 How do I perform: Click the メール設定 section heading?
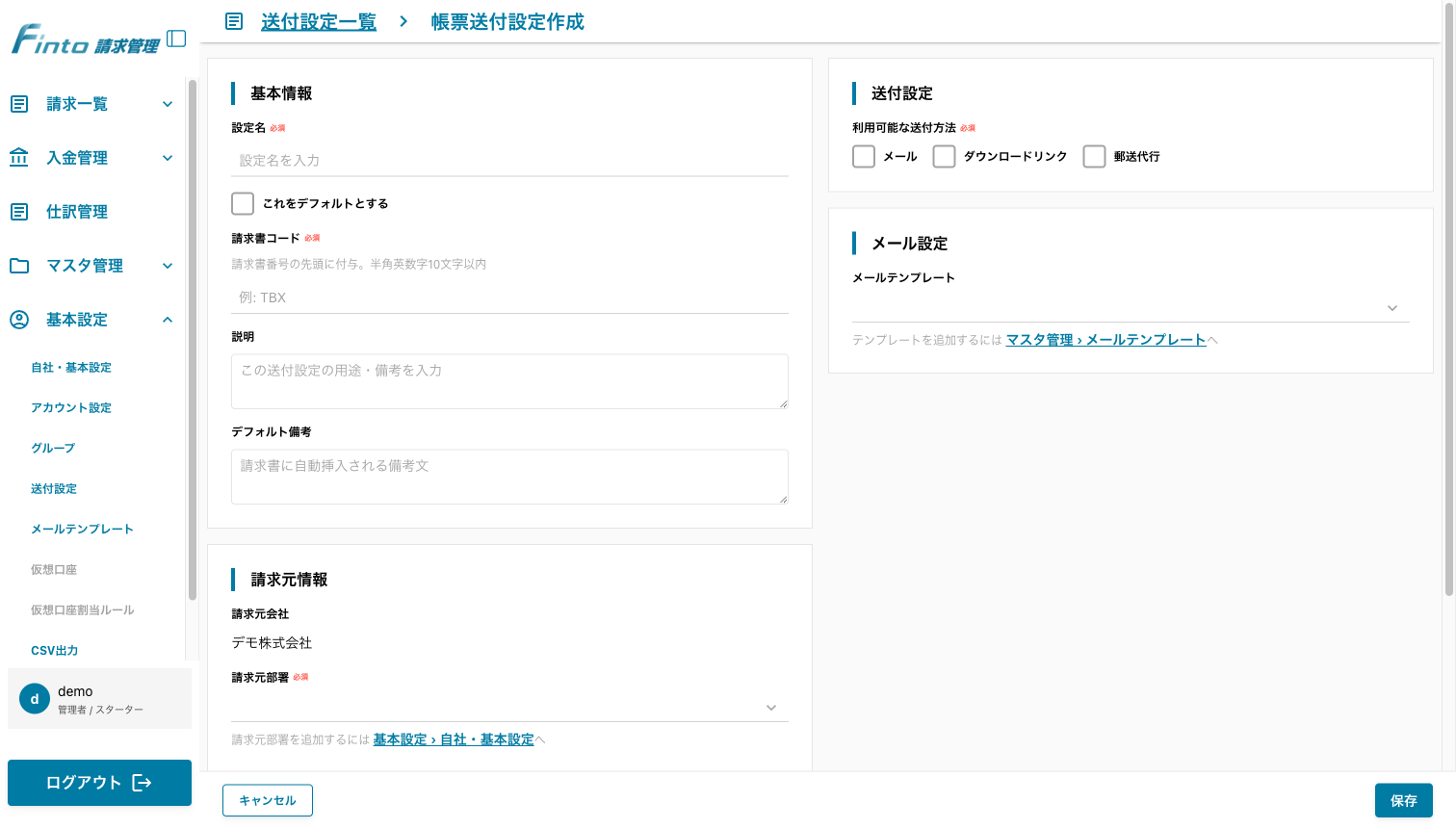tap(910, 244)
